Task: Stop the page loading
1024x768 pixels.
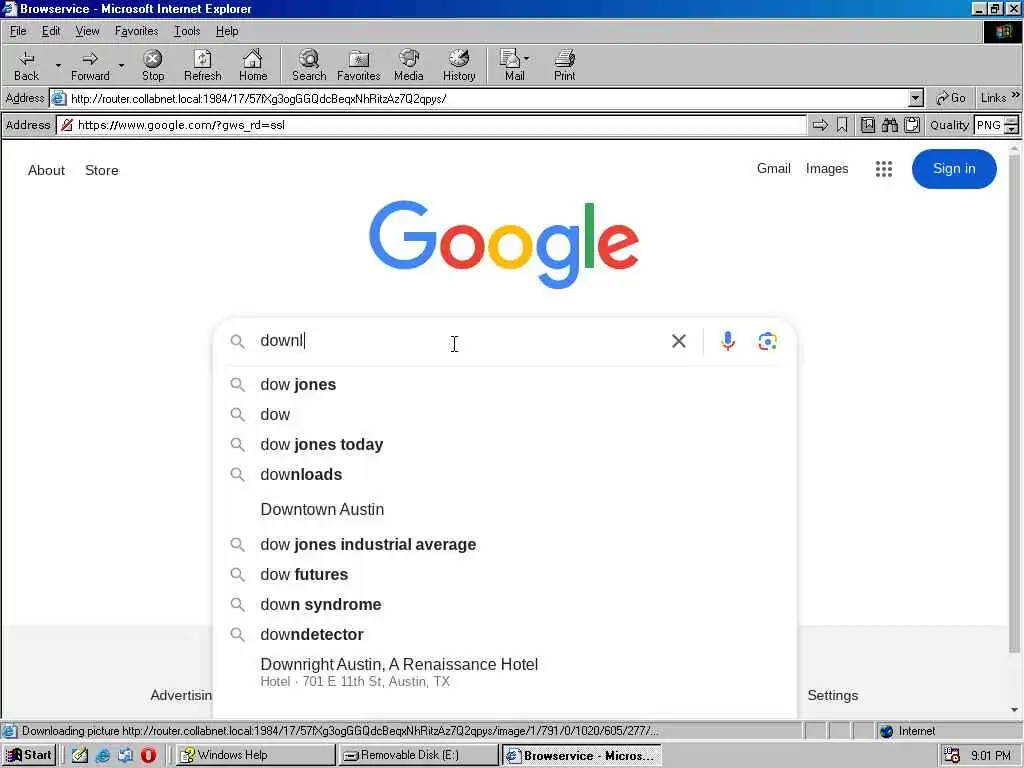Action: pyautogui.click(x=153, y=66)
